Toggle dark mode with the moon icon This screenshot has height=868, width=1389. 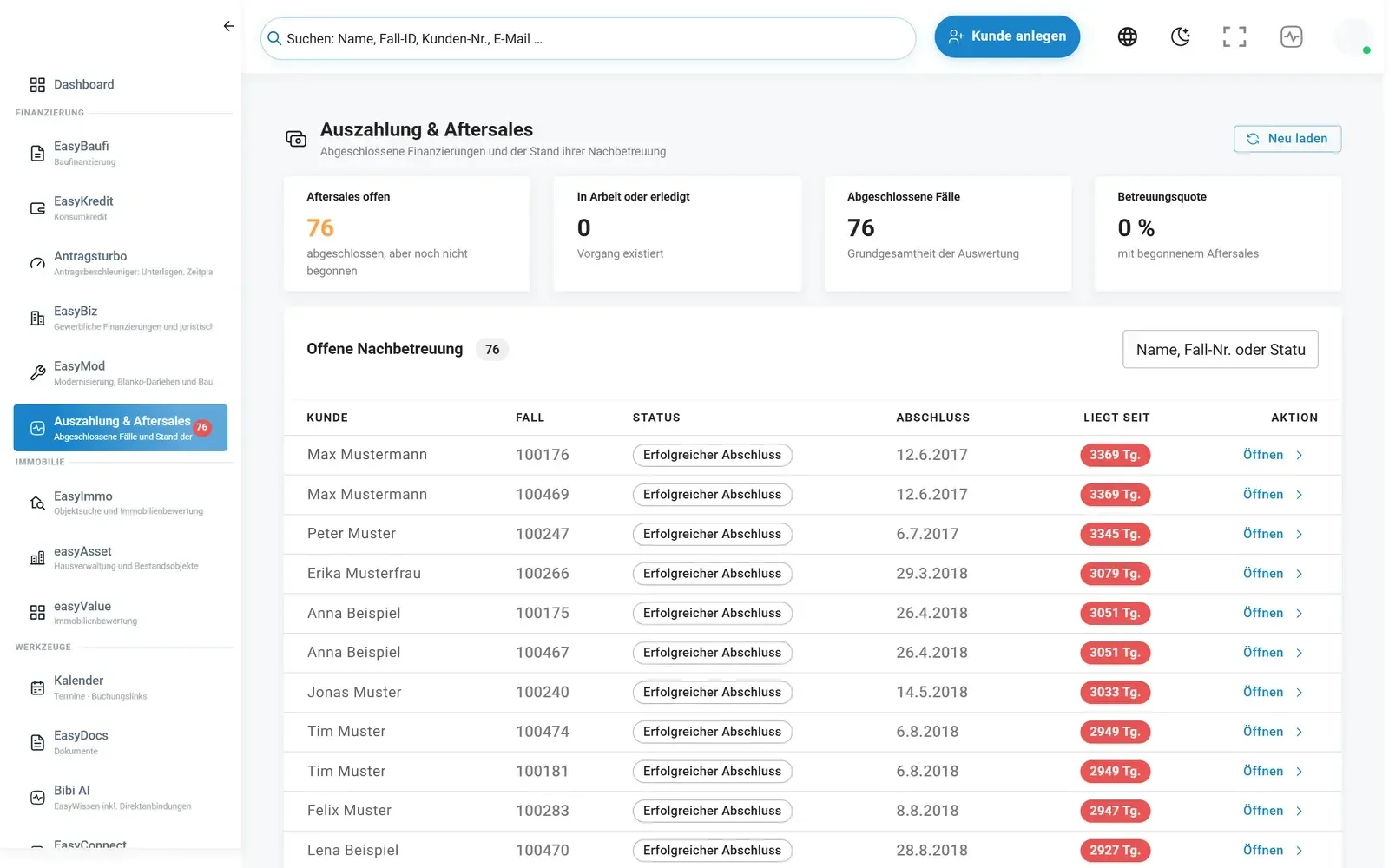point(1181,36)
